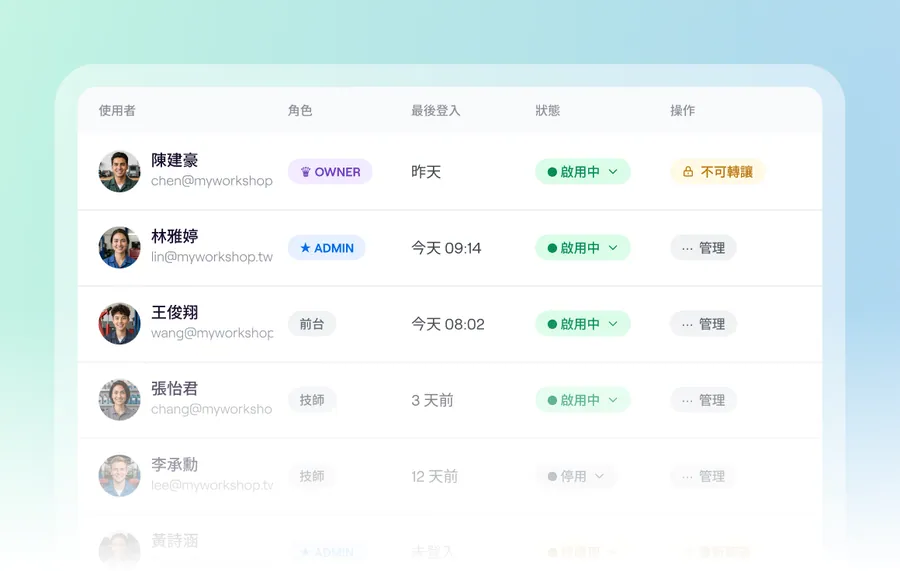Screen dimensions: 900x571
Task: Expand 林雅婷's 啟用中 status chevron
Action: [x=613, y=248]
